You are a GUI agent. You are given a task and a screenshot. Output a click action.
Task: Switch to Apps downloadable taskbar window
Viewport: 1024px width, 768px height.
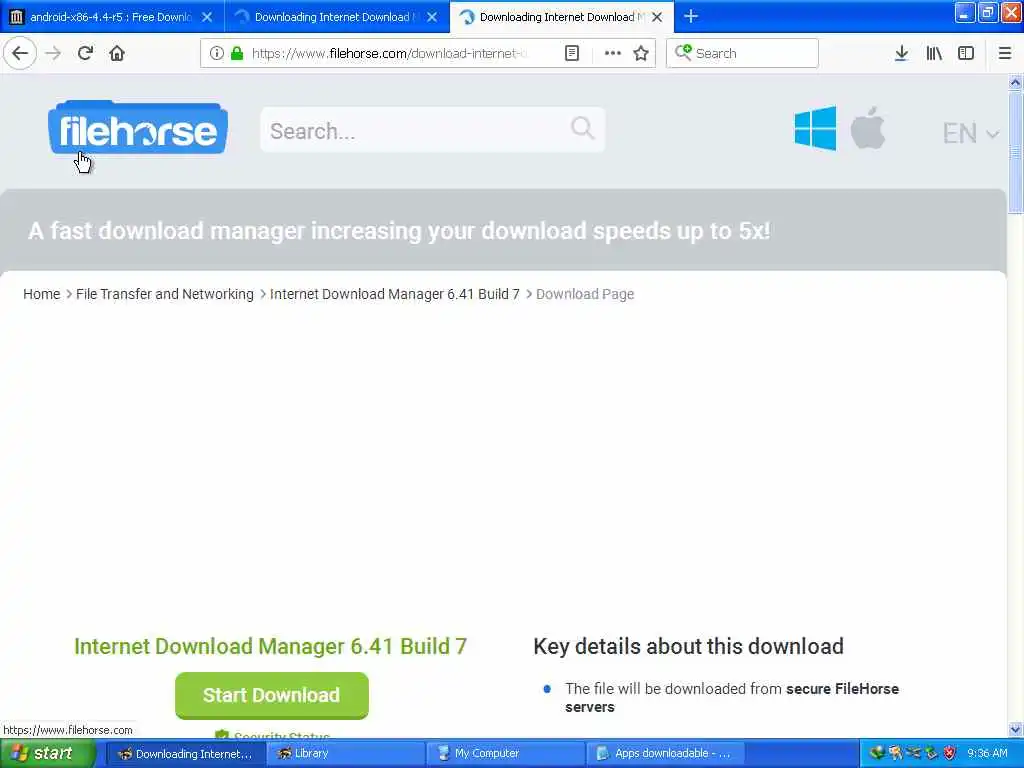[x=665, y=754]
